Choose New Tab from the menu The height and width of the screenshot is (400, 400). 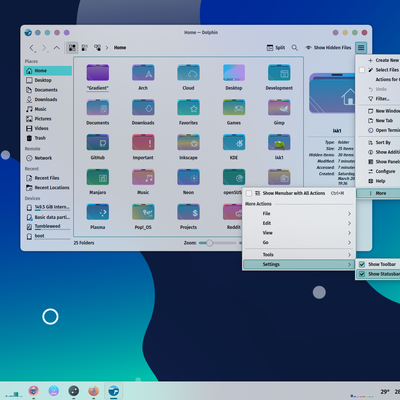pyautogui.click(x=378, y=121)
